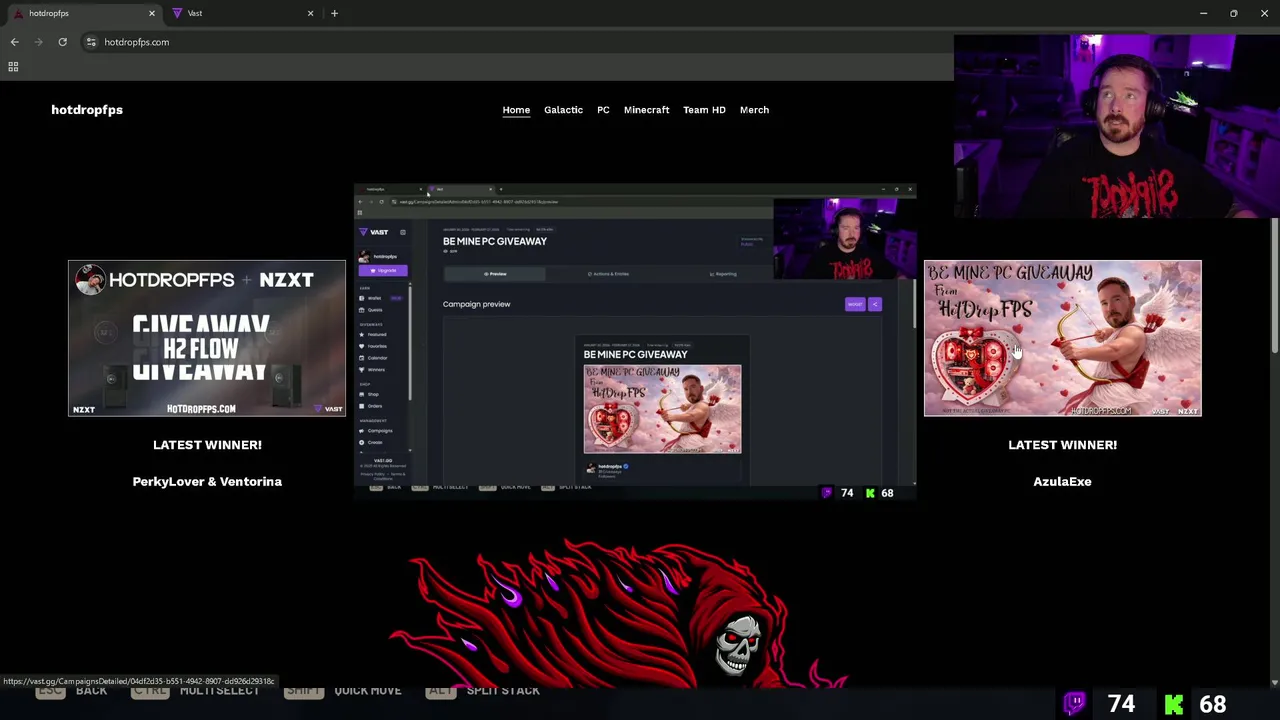This screenshot has width=1280, height=720.
Task: Open the Home navigation item
Action: [x=516, y=110]
